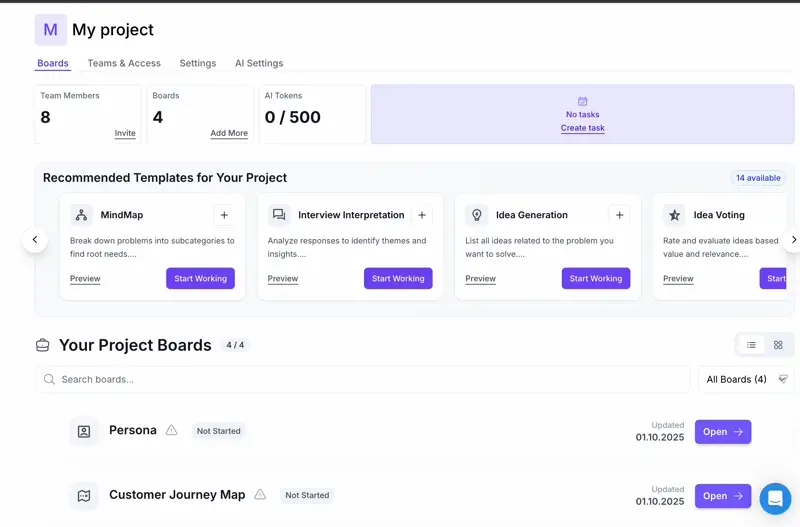
Task: Open the Teams & Access tab
Action: 124,63
